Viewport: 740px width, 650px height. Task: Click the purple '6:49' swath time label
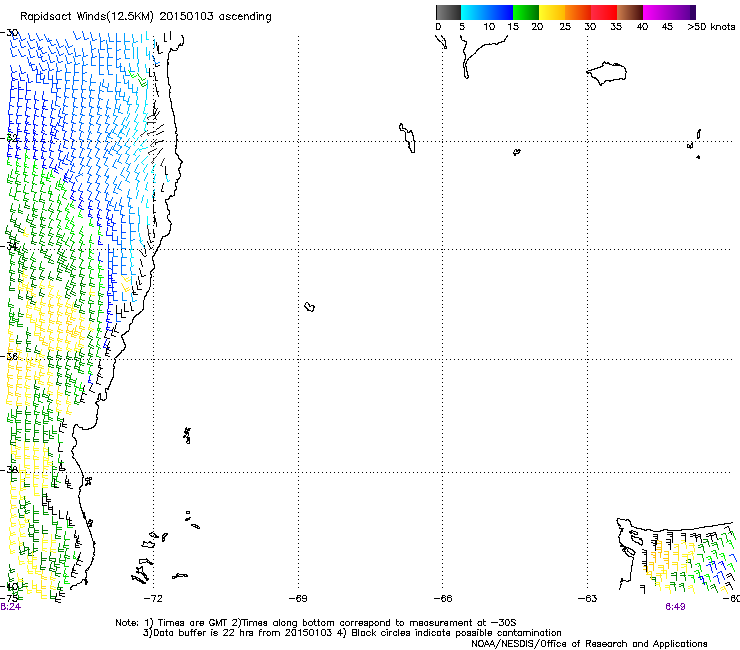[x=675, y=607]
